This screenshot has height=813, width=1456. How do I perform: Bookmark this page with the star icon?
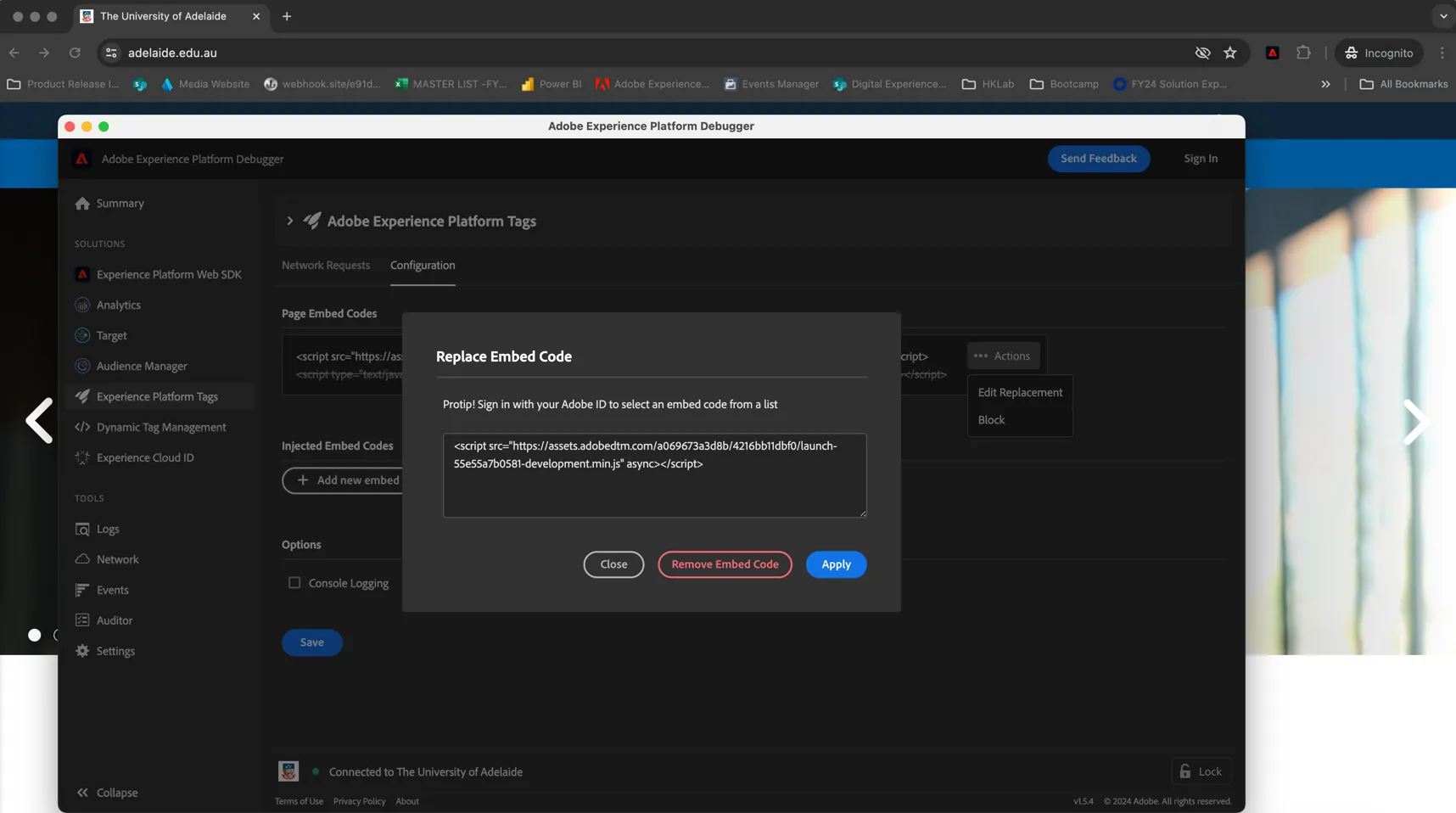(x=1230, y=53)
